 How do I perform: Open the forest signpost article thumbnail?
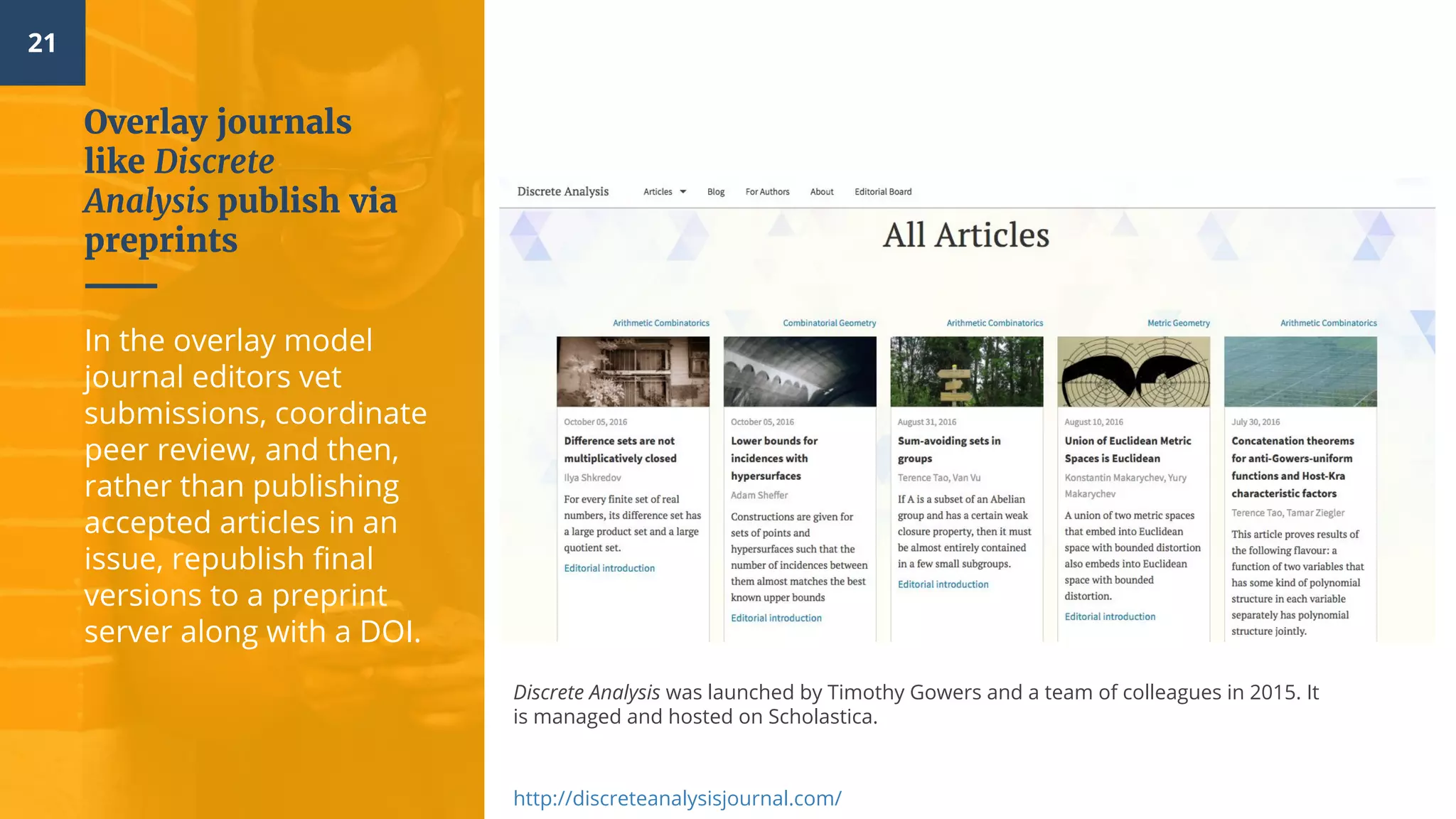(967, 372)
